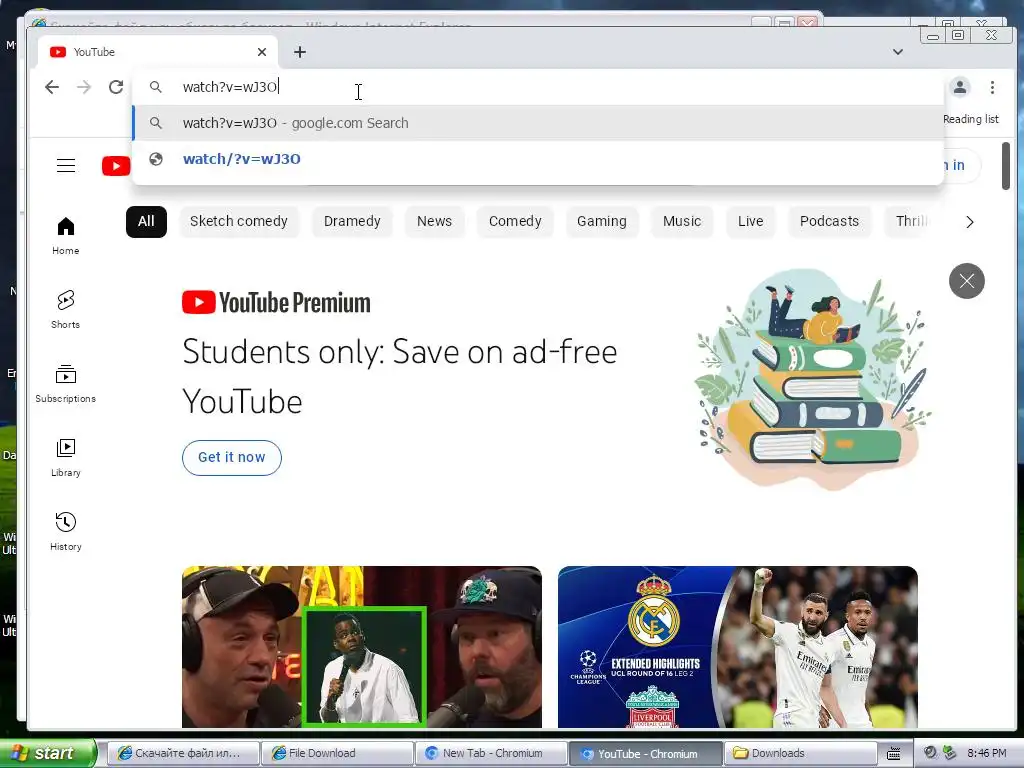The width and height of the screenshot is (1024, 768).
Task: Filter by Dramedy chip
Action: click(352, 221)
